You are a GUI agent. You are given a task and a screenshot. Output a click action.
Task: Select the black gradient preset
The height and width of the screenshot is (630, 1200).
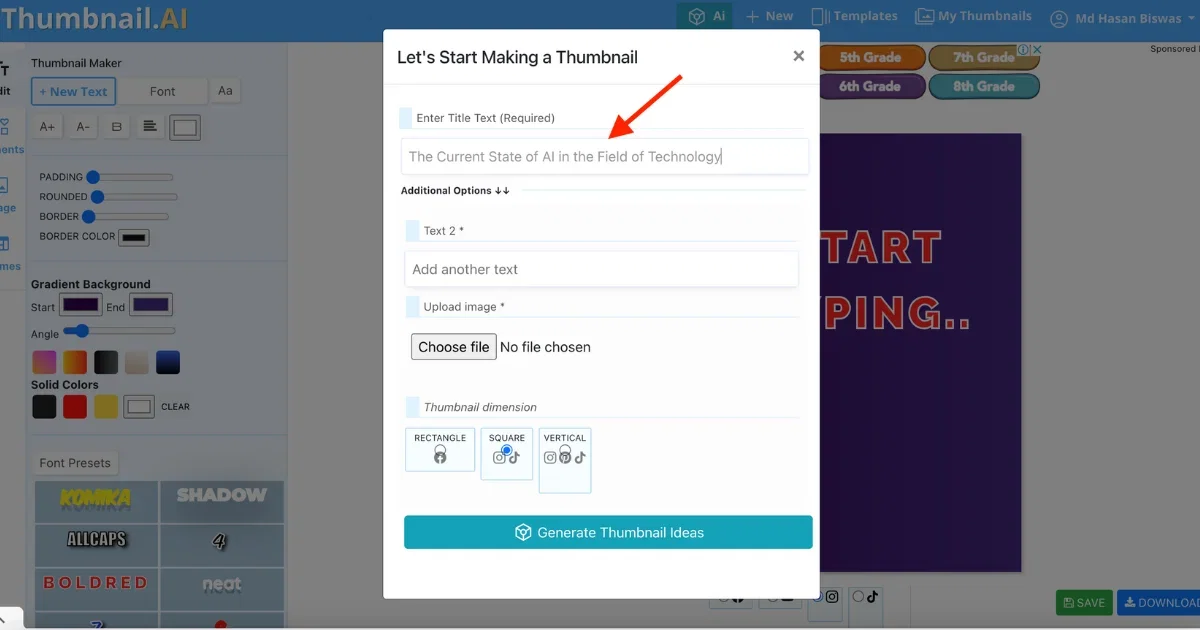point(106,362)
